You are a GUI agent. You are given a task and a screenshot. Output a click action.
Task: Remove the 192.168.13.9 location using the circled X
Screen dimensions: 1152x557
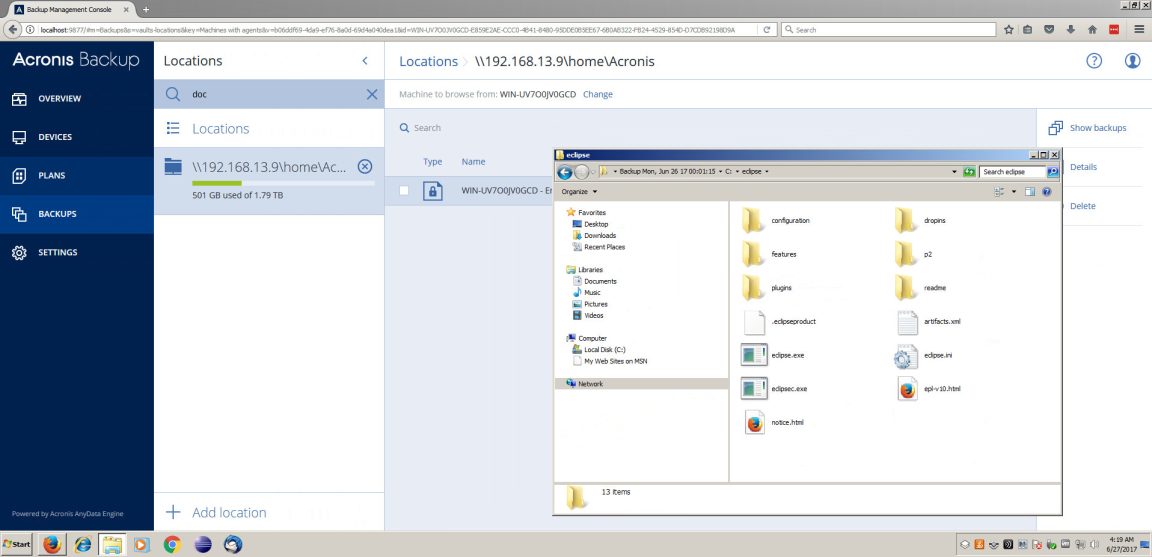(365, 166)
